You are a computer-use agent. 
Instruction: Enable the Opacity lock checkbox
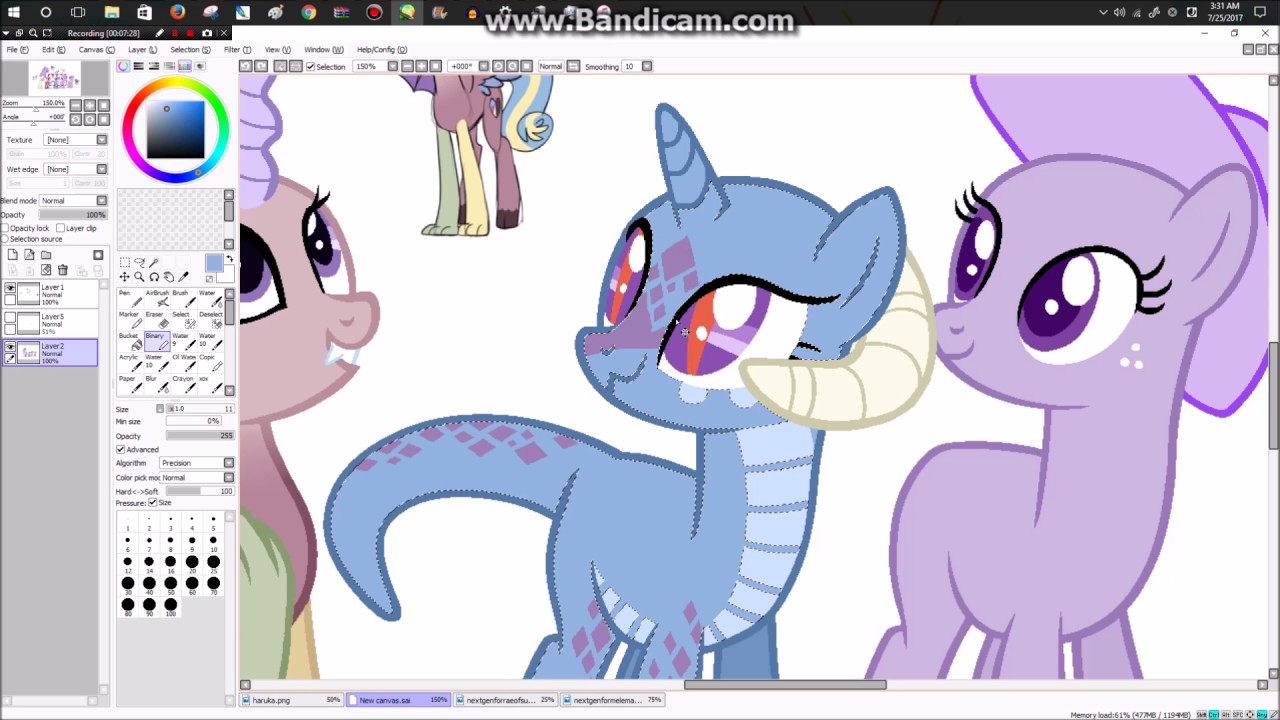pos(5,228)
